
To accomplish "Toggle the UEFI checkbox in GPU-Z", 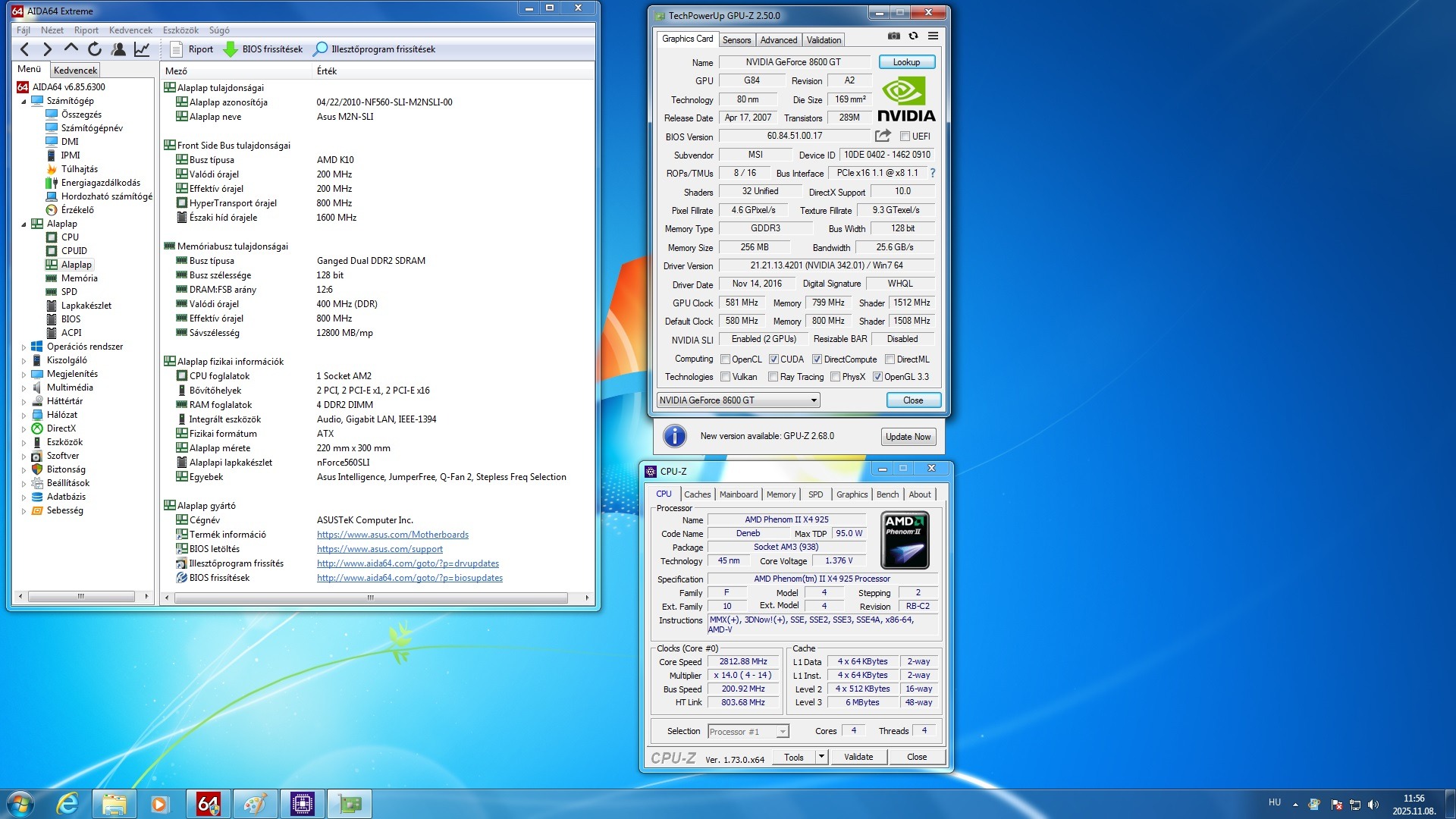I will tap(905, 136).
